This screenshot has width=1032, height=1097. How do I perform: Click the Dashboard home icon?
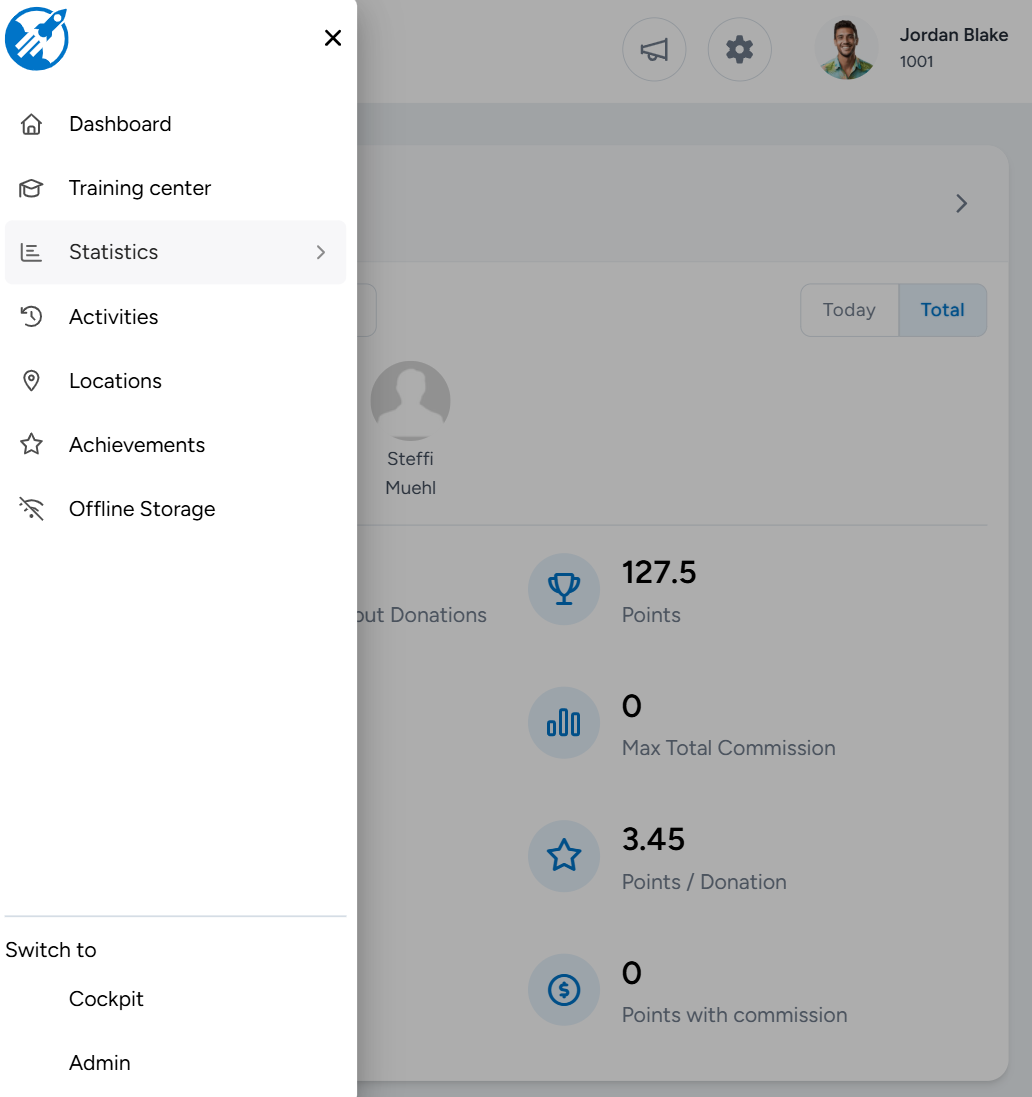coord(31,124)
